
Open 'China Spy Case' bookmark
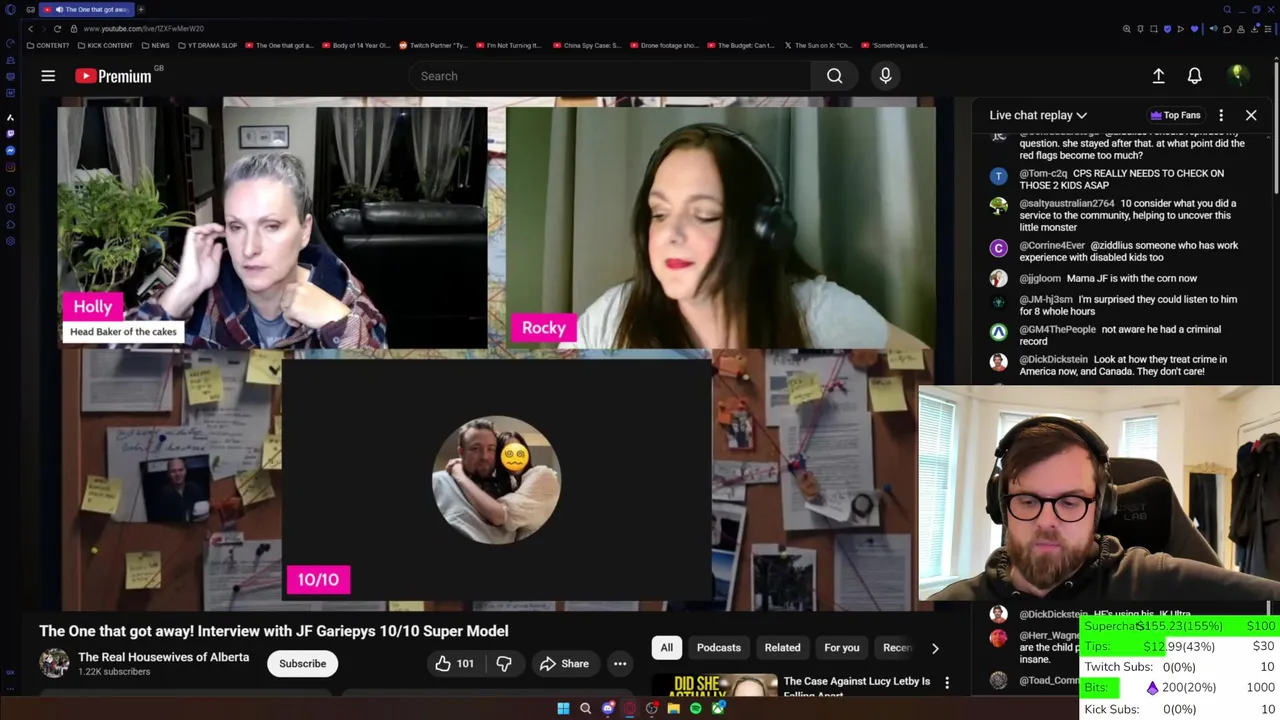point(587,45)
